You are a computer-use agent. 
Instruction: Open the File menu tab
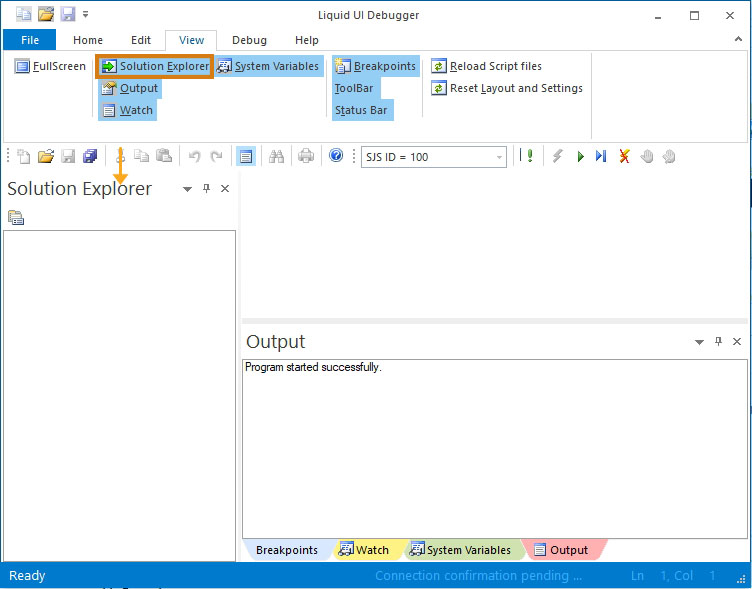[x=30, y=40]
